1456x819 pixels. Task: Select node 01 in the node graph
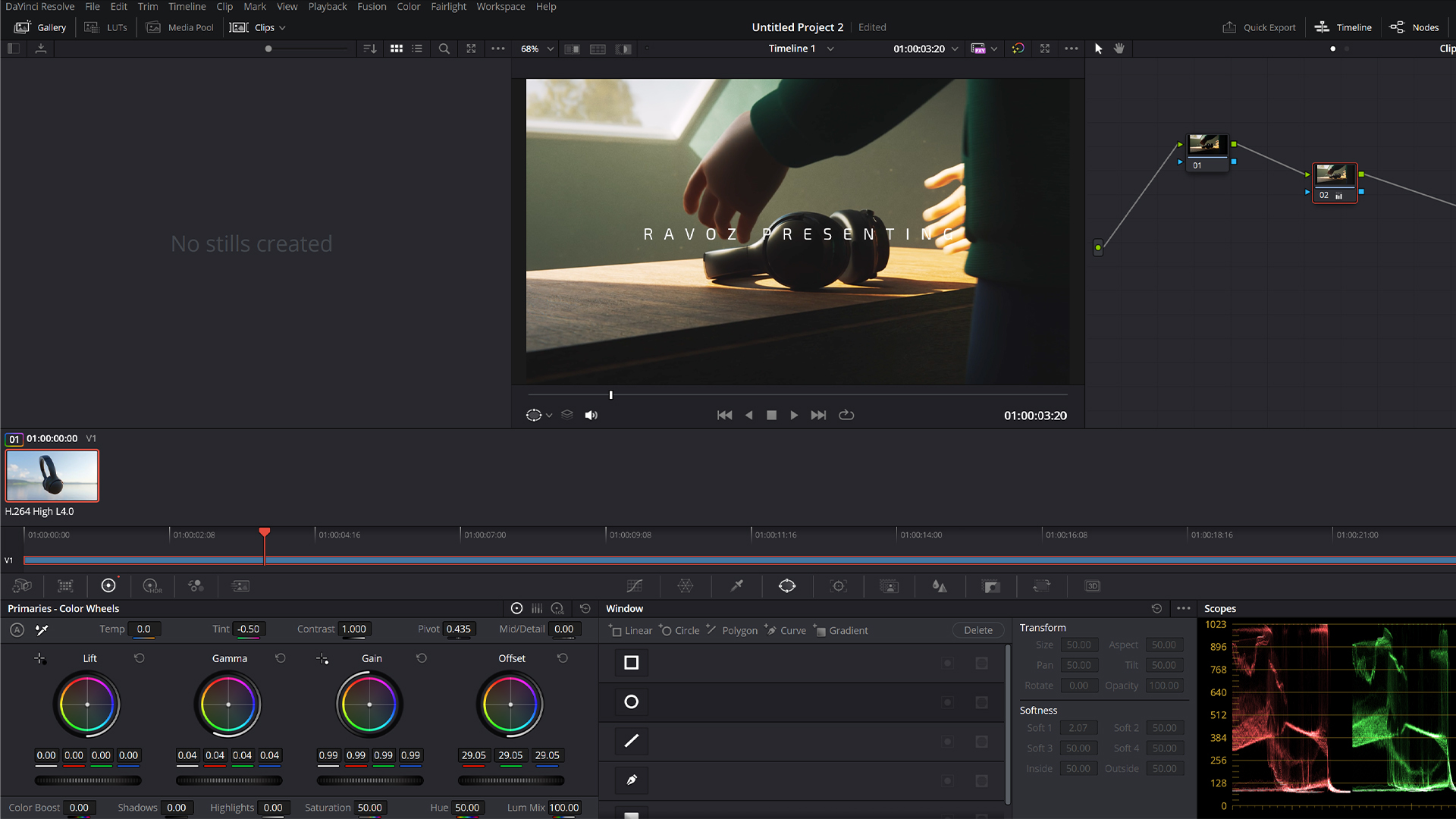tap(1207, 152)
